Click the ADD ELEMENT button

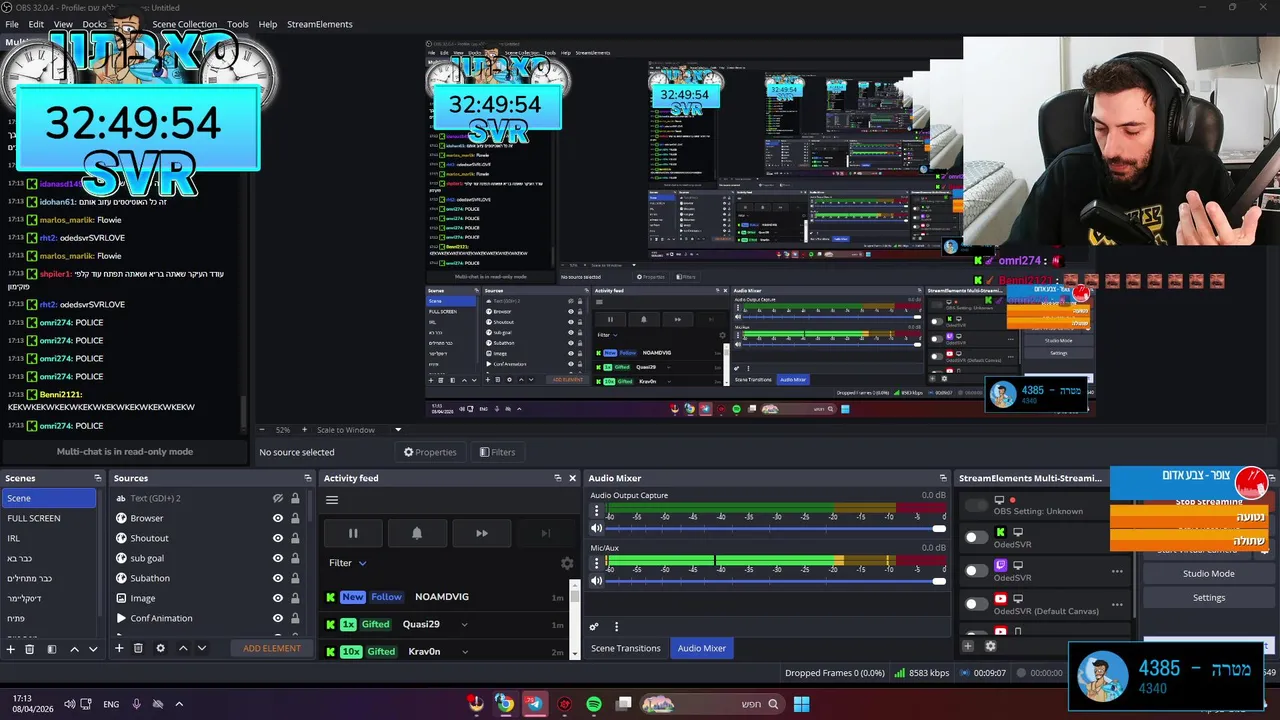tap(272, 648)
